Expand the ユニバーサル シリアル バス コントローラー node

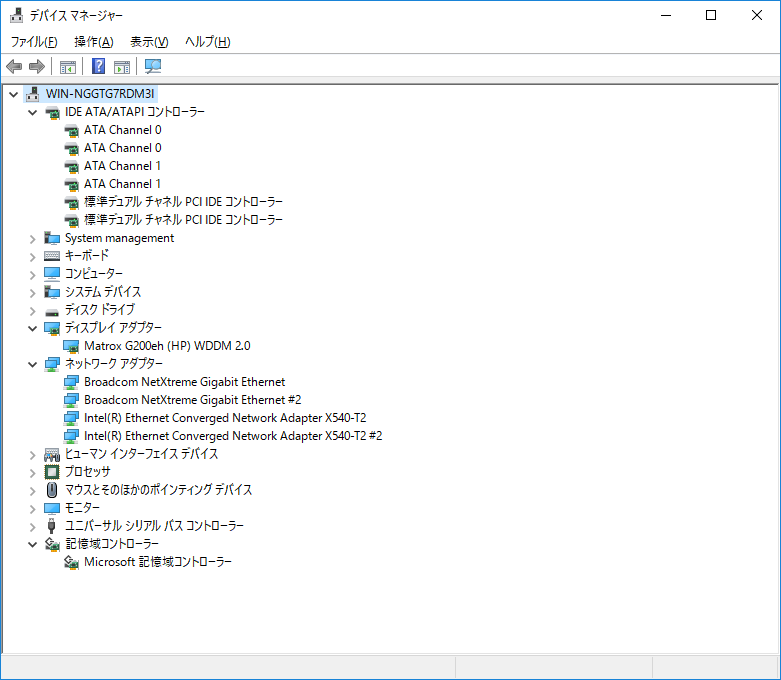[32, 527]
